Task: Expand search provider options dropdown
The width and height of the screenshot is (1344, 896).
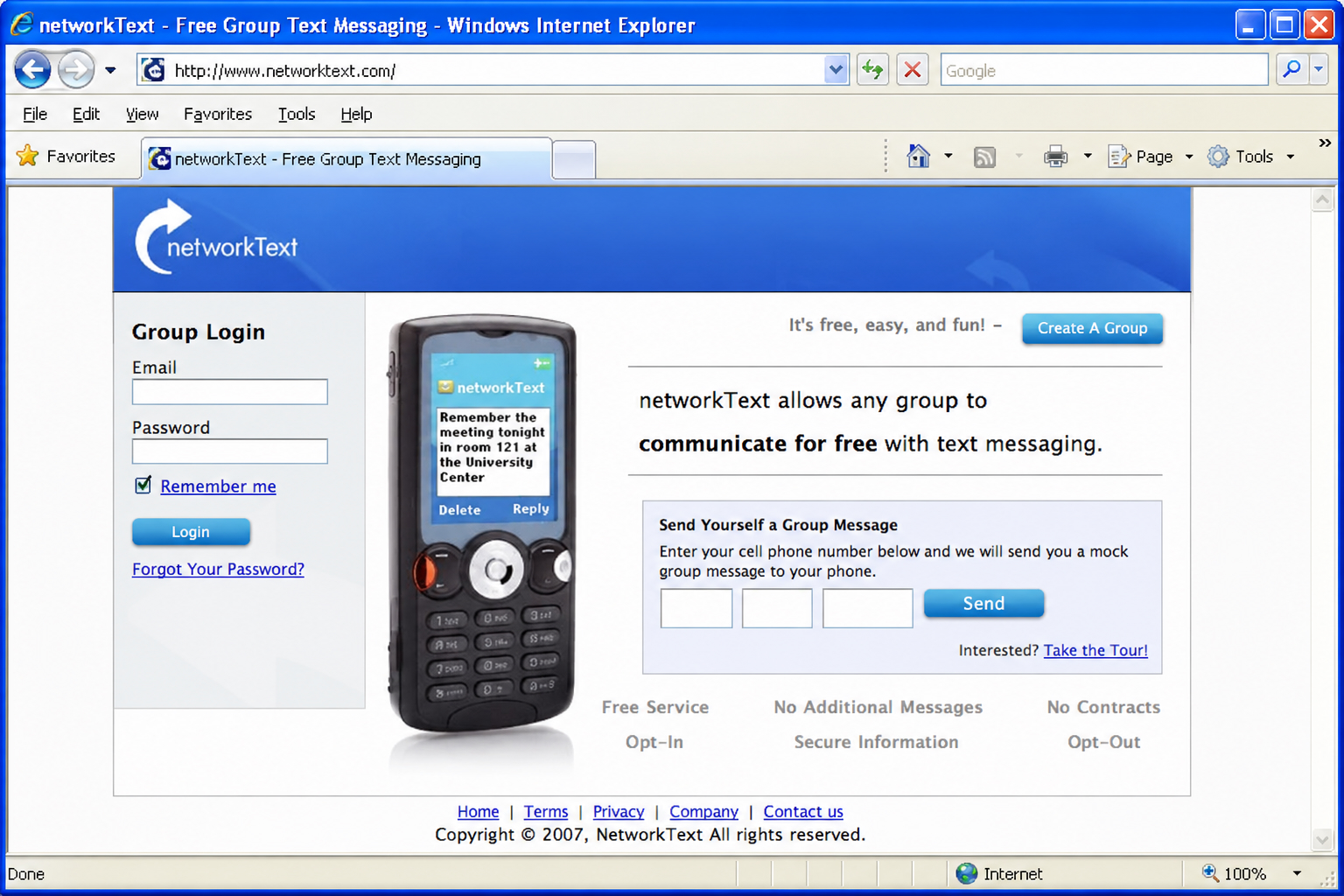Action: click(x=1319, y=69)
